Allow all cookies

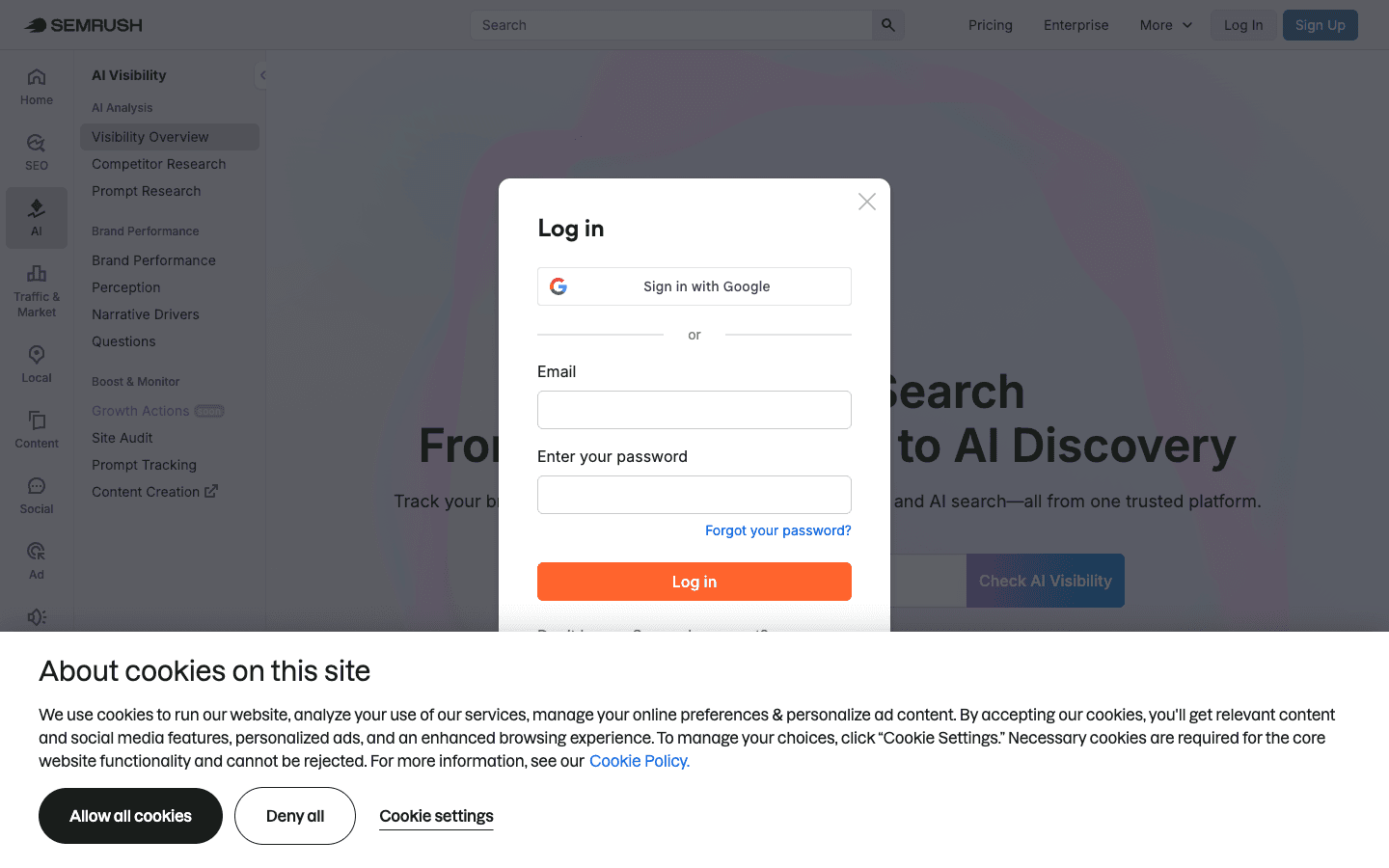tap(130, 815)
